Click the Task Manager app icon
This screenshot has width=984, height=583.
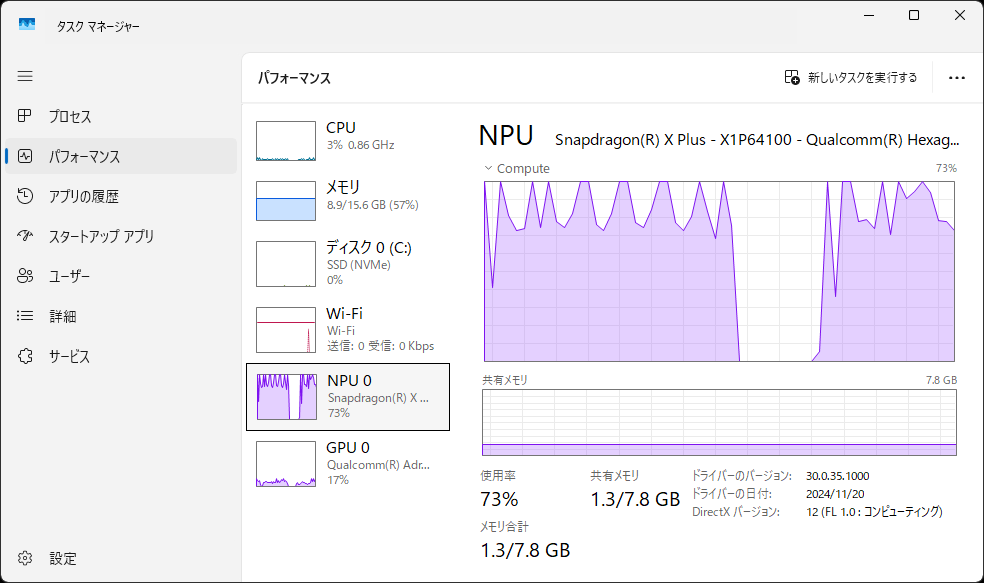click(26, 23)
